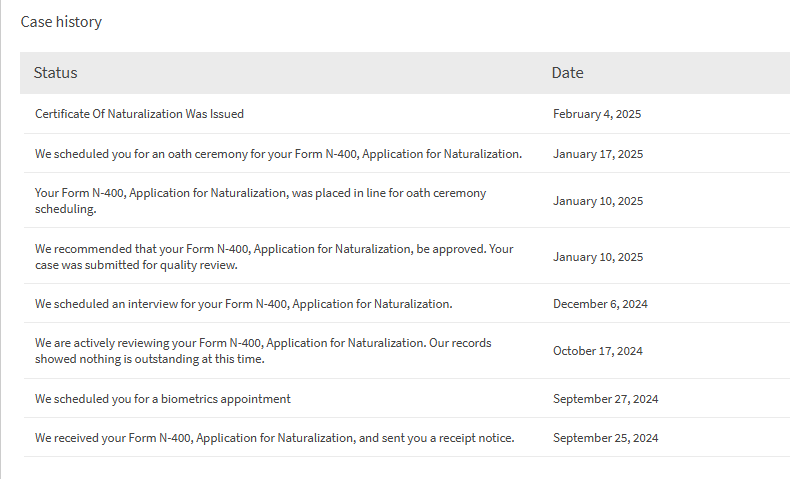Click the September 25, 2024 date
The image size is (790, 479).
(x=606, y=438)
